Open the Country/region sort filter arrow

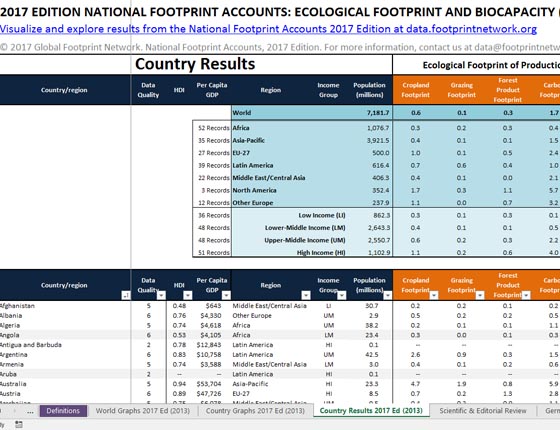[x=126, y=295]
